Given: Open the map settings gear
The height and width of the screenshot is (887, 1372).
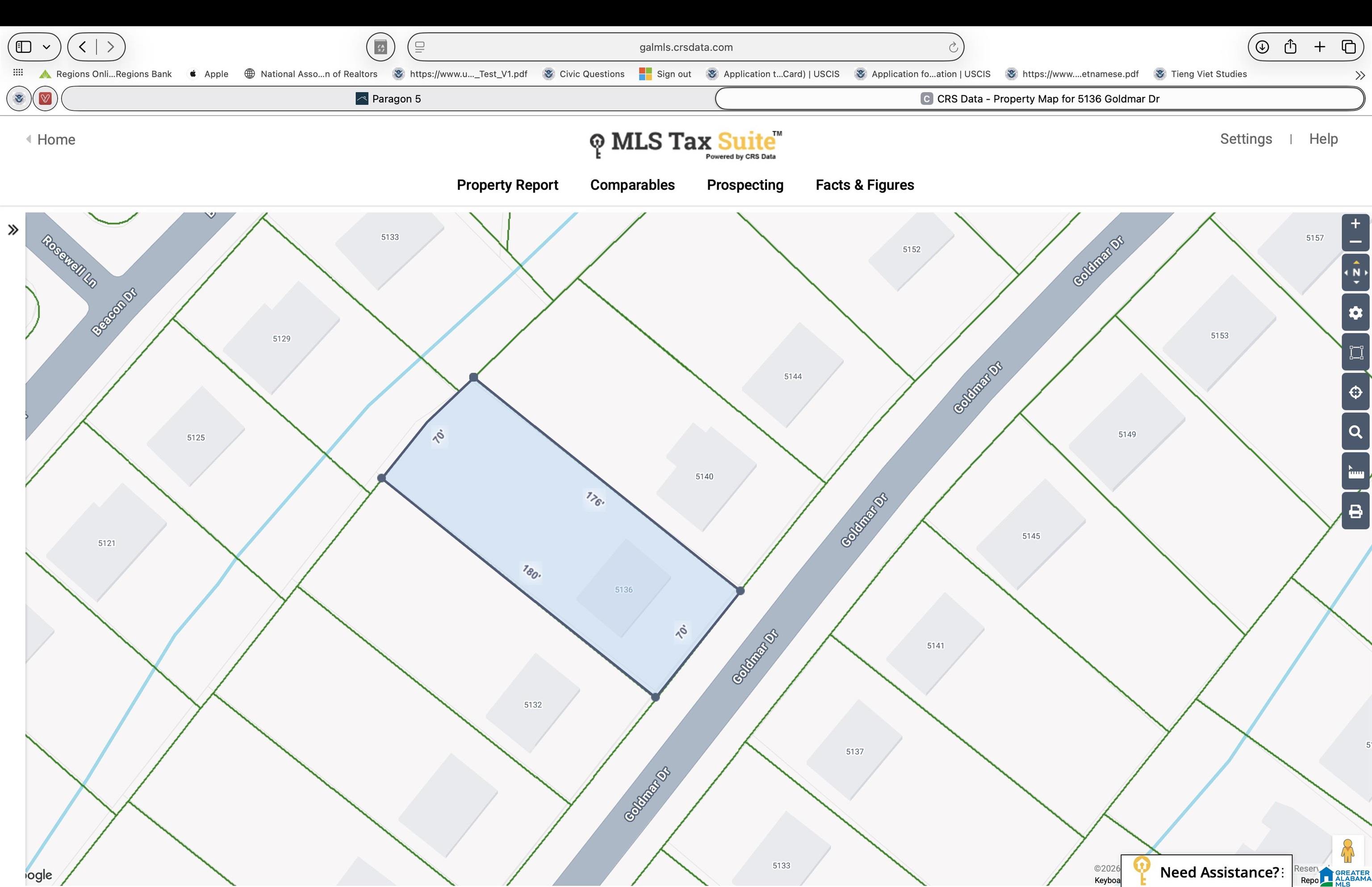Looking at the screenshot, I should tap(1355, 313).
